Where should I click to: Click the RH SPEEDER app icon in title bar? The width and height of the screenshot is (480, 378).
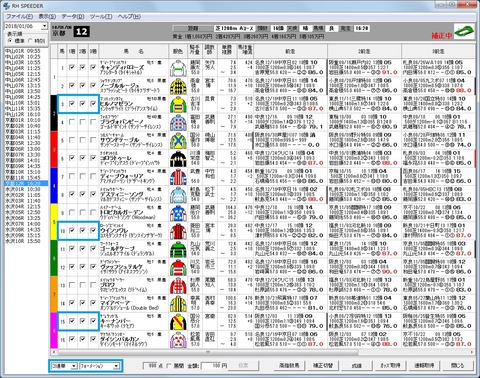6,6
